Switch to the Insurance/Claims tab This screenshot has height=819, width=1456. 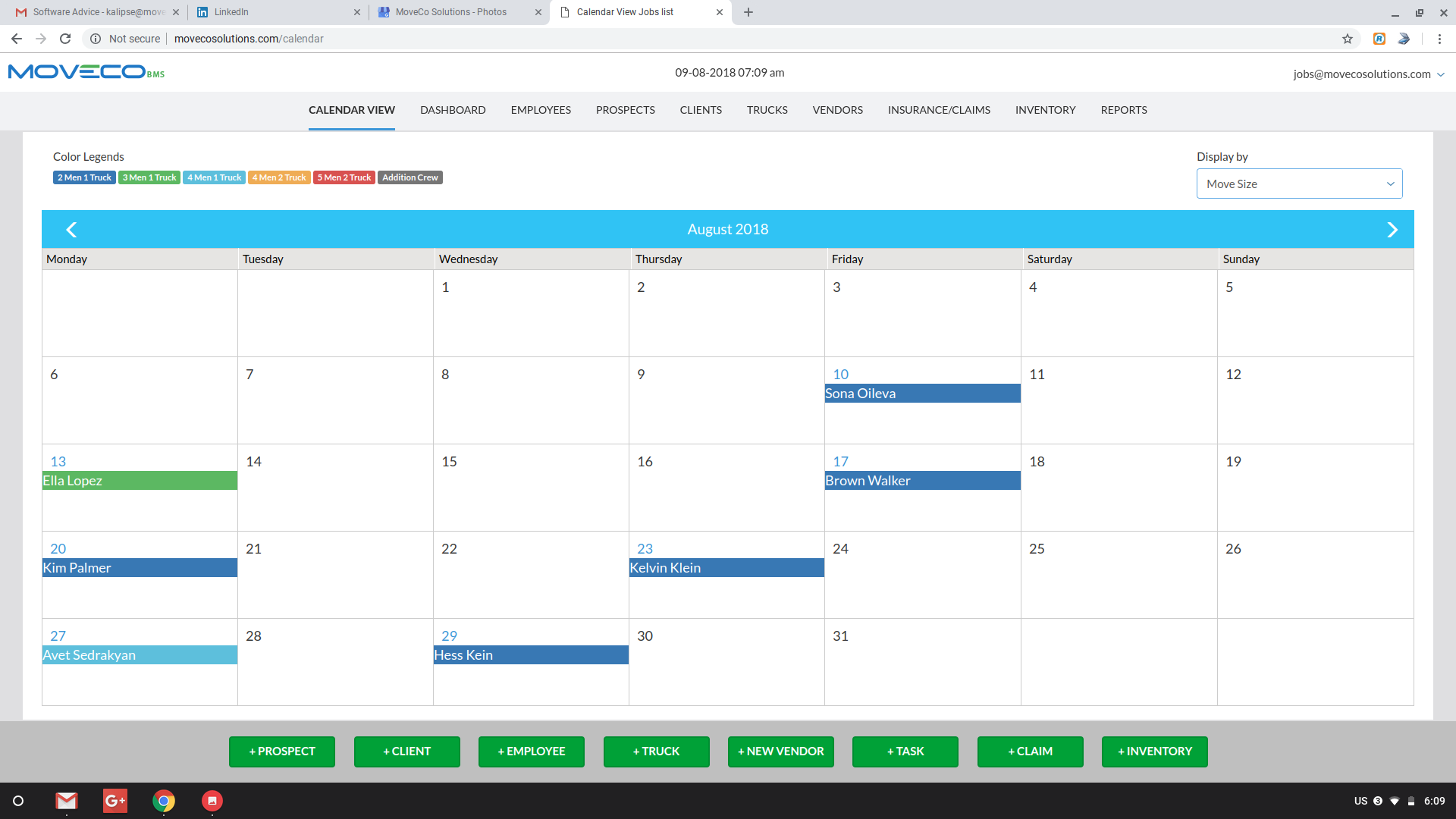[939, 110]
